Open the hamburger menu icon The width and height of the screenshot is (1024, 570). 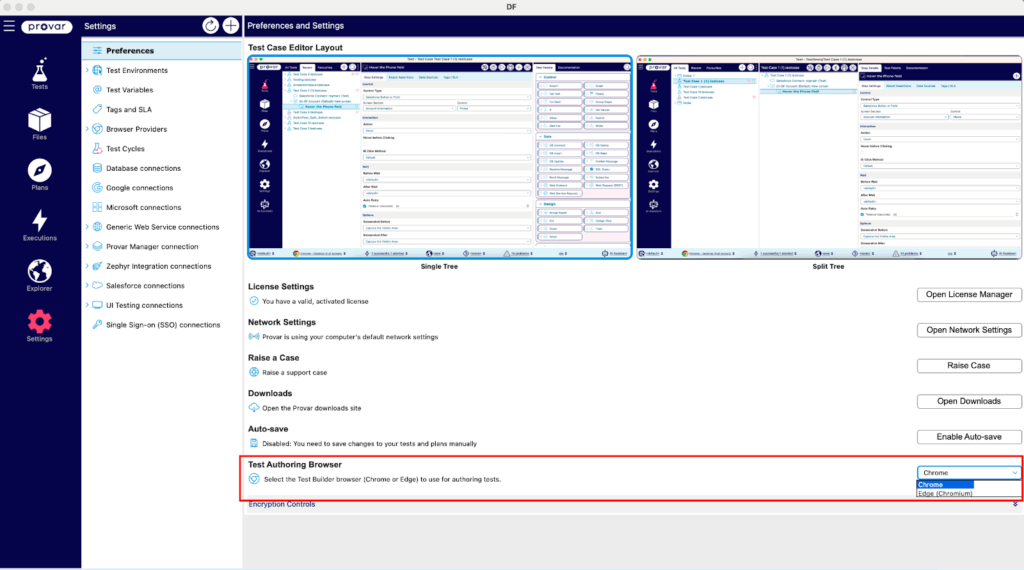click(x=9, y=26)
